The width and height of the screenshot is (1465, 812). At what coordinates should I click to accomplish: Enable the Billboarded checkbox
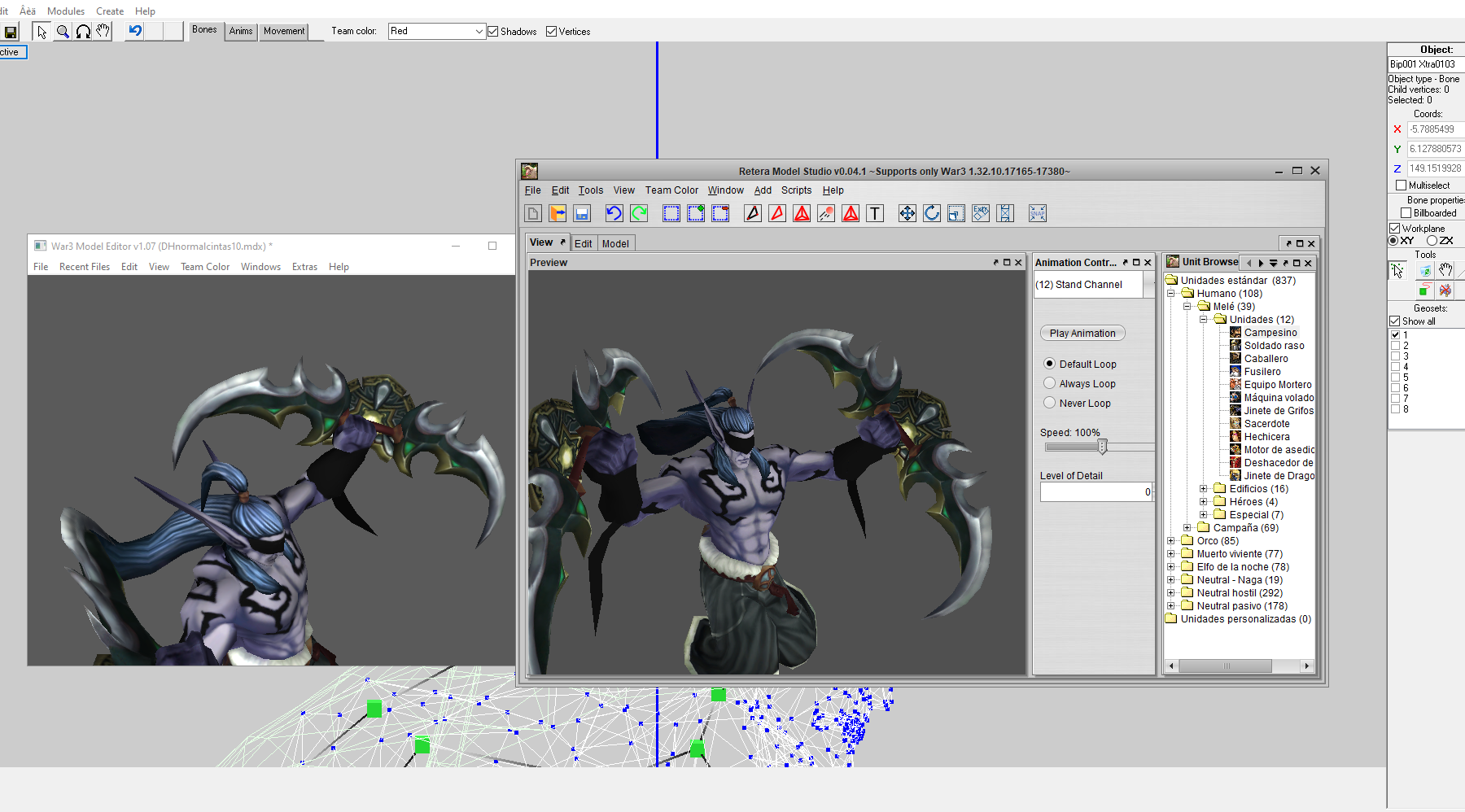pyautogui.click(x=1406, y=213)
